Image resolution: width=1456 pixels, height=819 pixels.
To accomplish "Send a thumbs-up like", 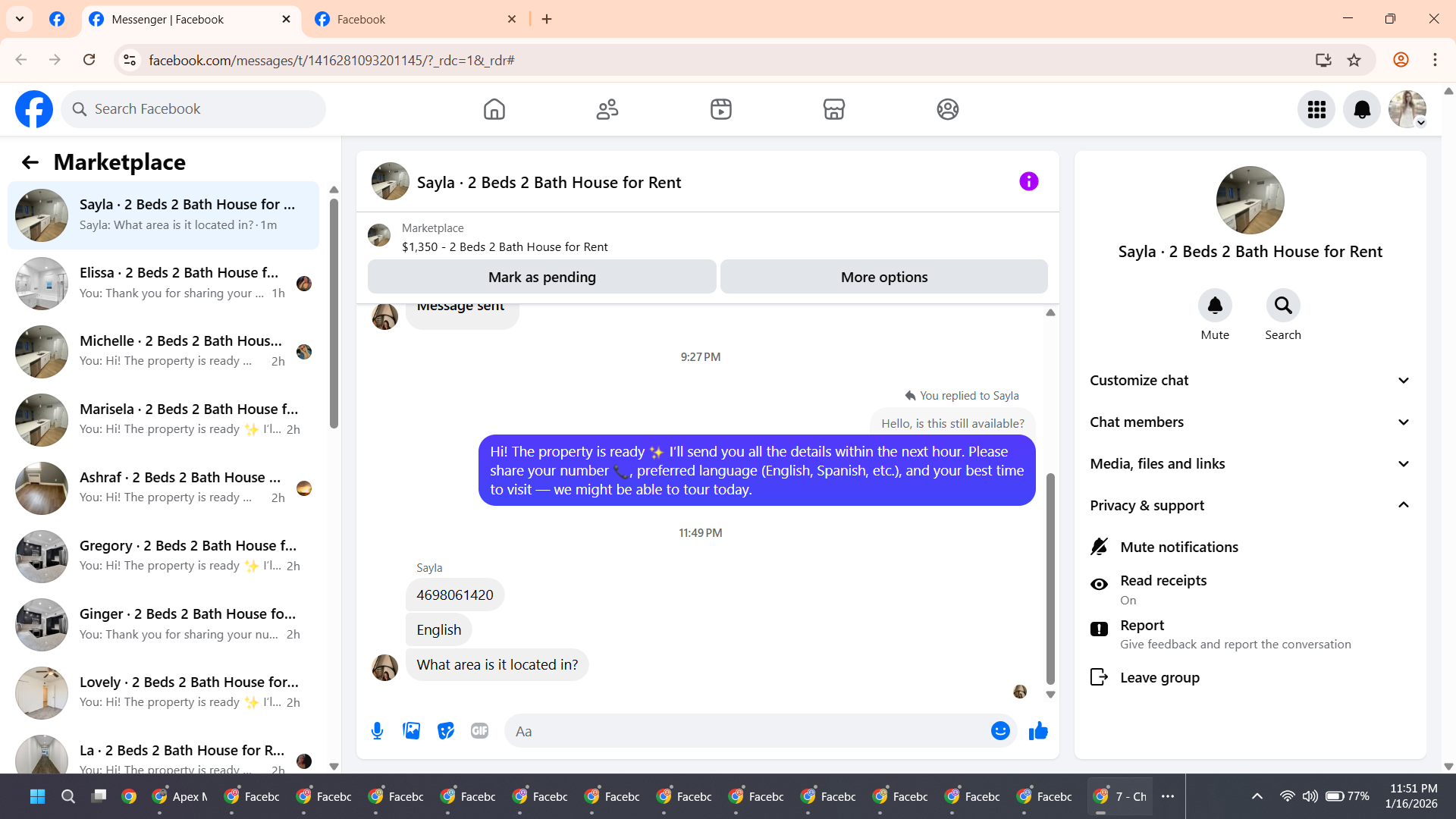I will [1038, 731].
